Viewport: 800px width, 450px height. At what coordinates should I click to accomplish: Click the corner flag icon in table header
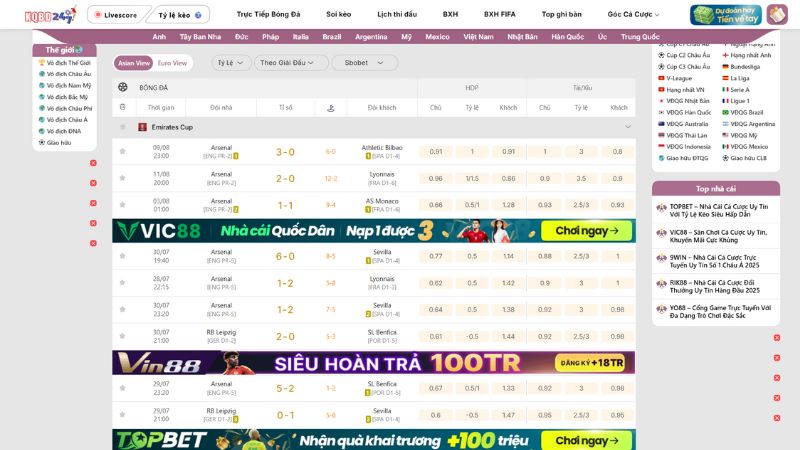[x=330, y=107]
